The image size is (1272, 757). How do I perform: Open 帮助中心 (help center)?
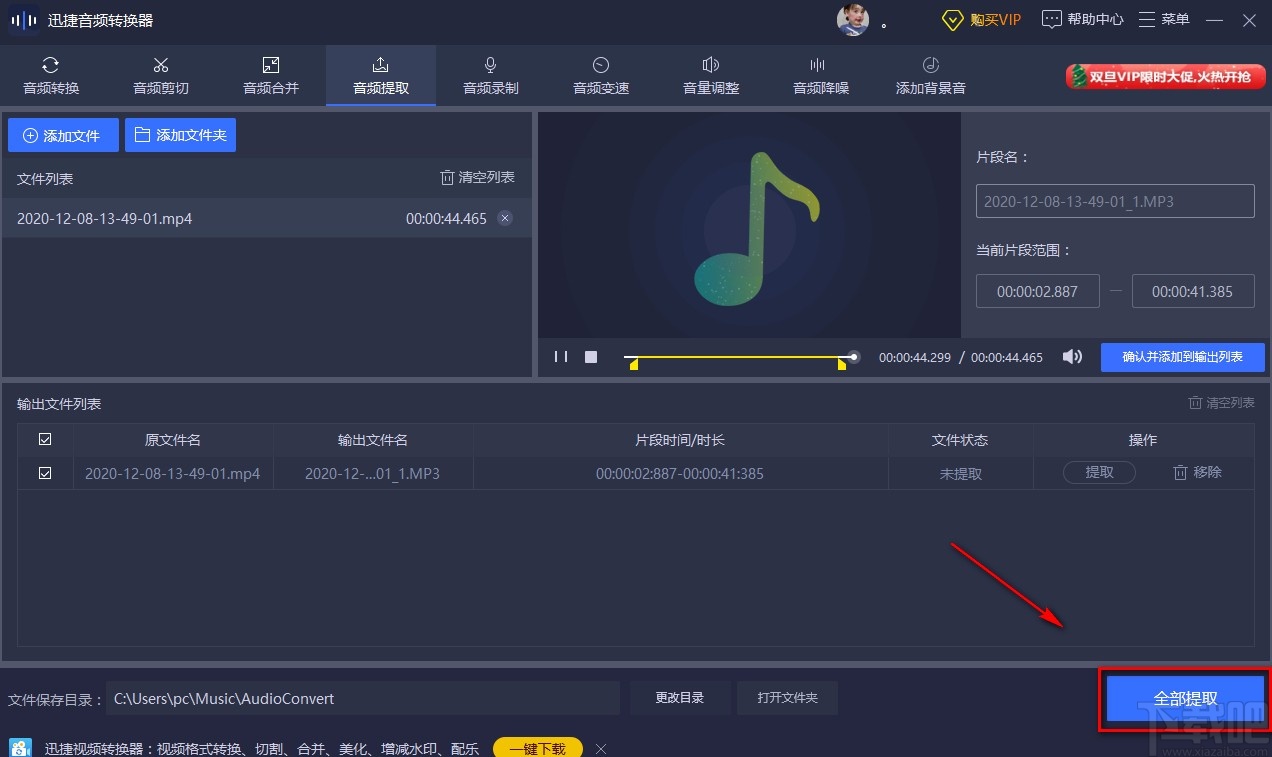click(x=1082, y=19)
